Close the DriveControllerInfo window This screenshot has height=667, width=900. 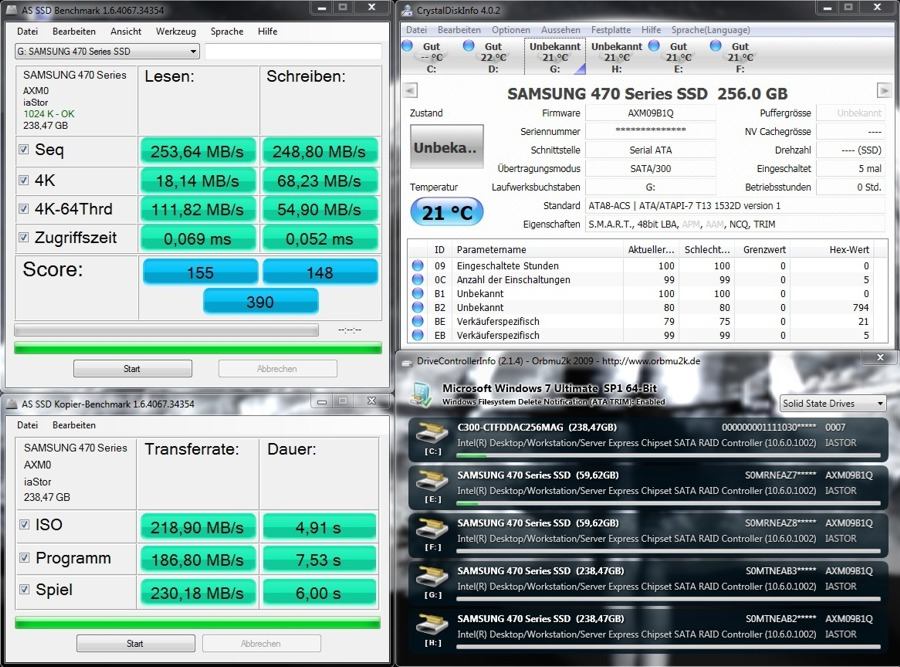pos(880,358)
